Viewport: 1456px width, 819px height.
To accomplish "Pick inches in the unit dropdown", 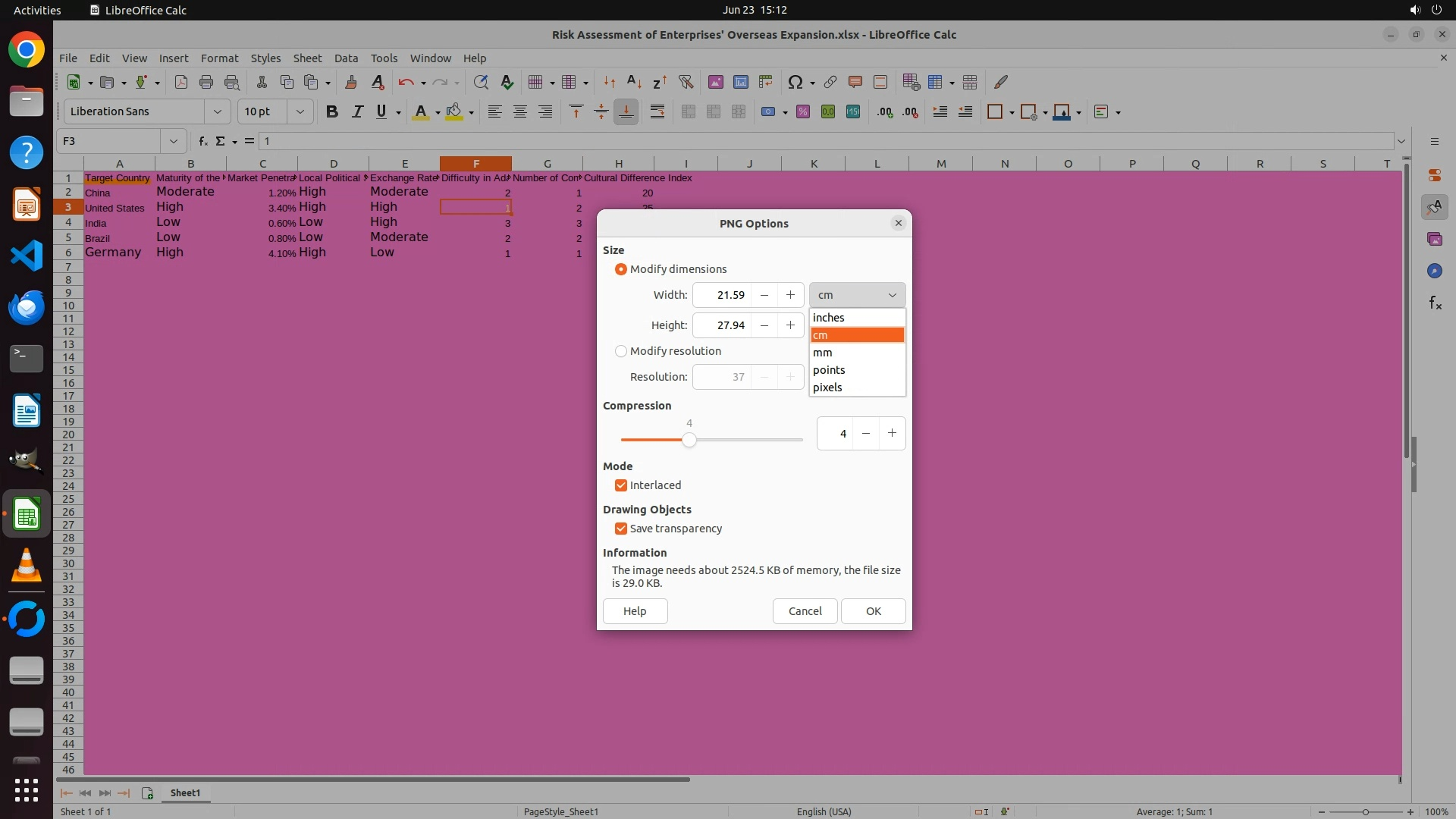I will point(828,318).
